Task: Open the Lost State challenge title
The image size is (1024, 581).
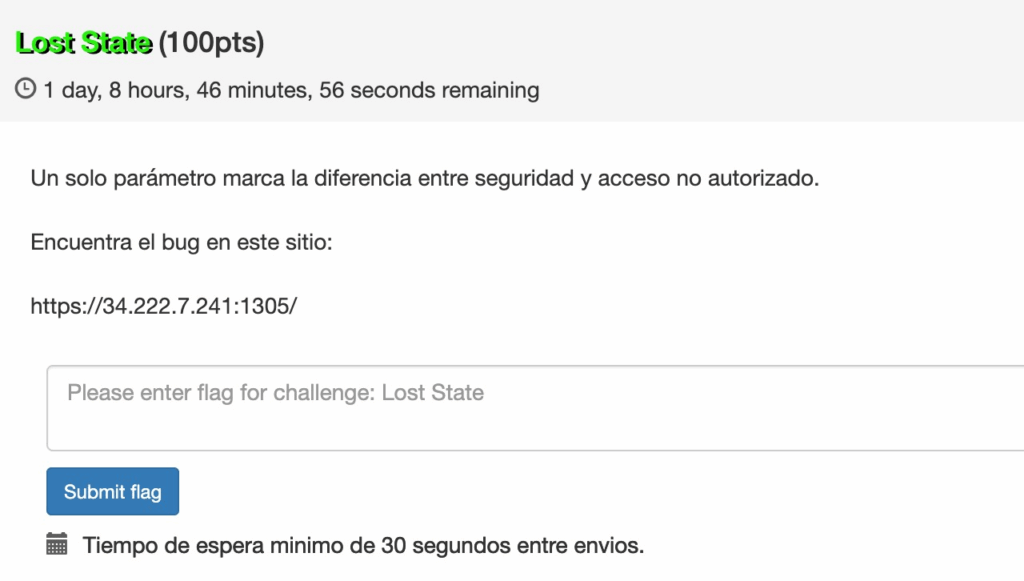Action: [84, 43]
